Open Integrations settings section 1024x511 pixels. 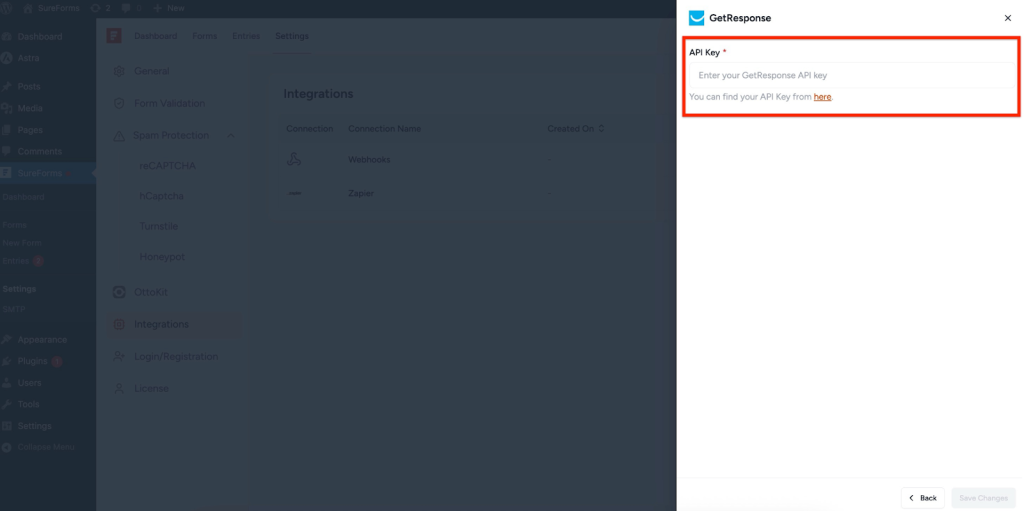tap(174, 324)
